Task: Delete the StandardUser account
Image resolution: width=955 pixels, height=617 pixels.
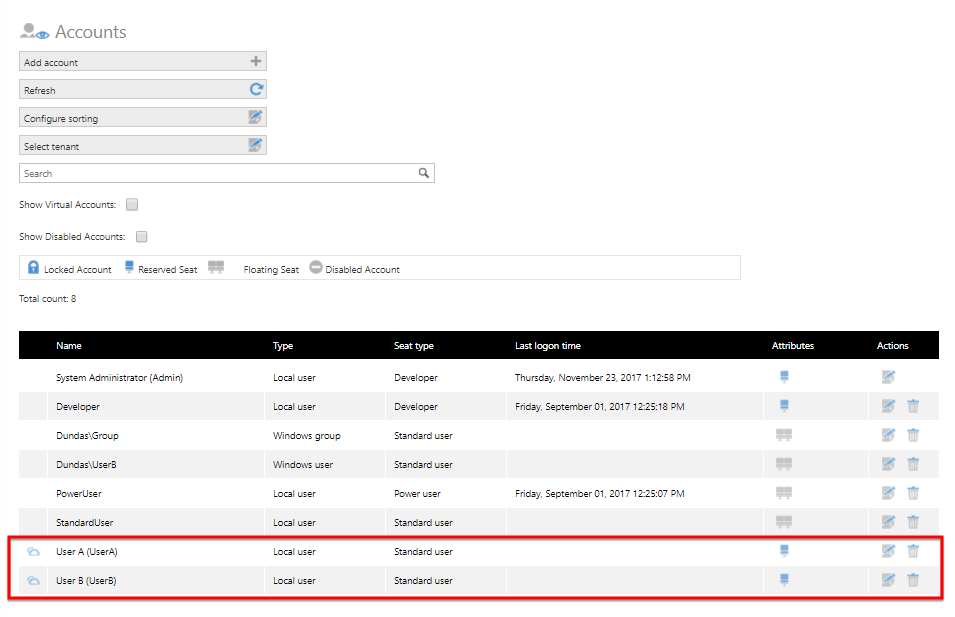Action: (x=913, y=522)
